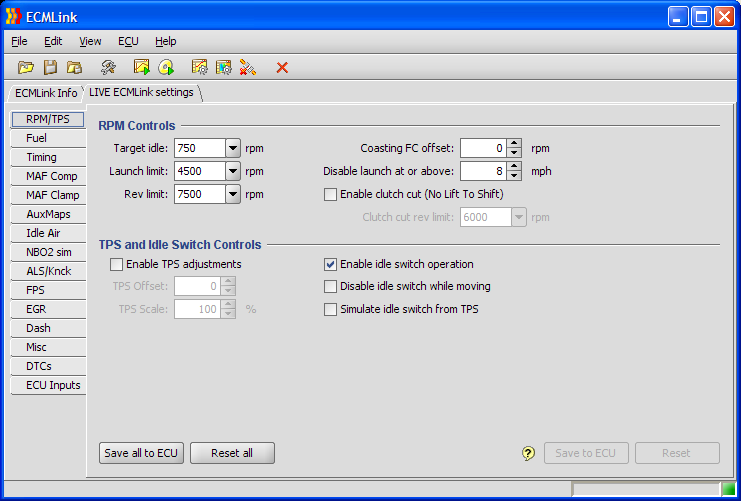The image size is (741, 501).
Task: Click the wrench and hammer tools icon
Action: pos(108,67)
